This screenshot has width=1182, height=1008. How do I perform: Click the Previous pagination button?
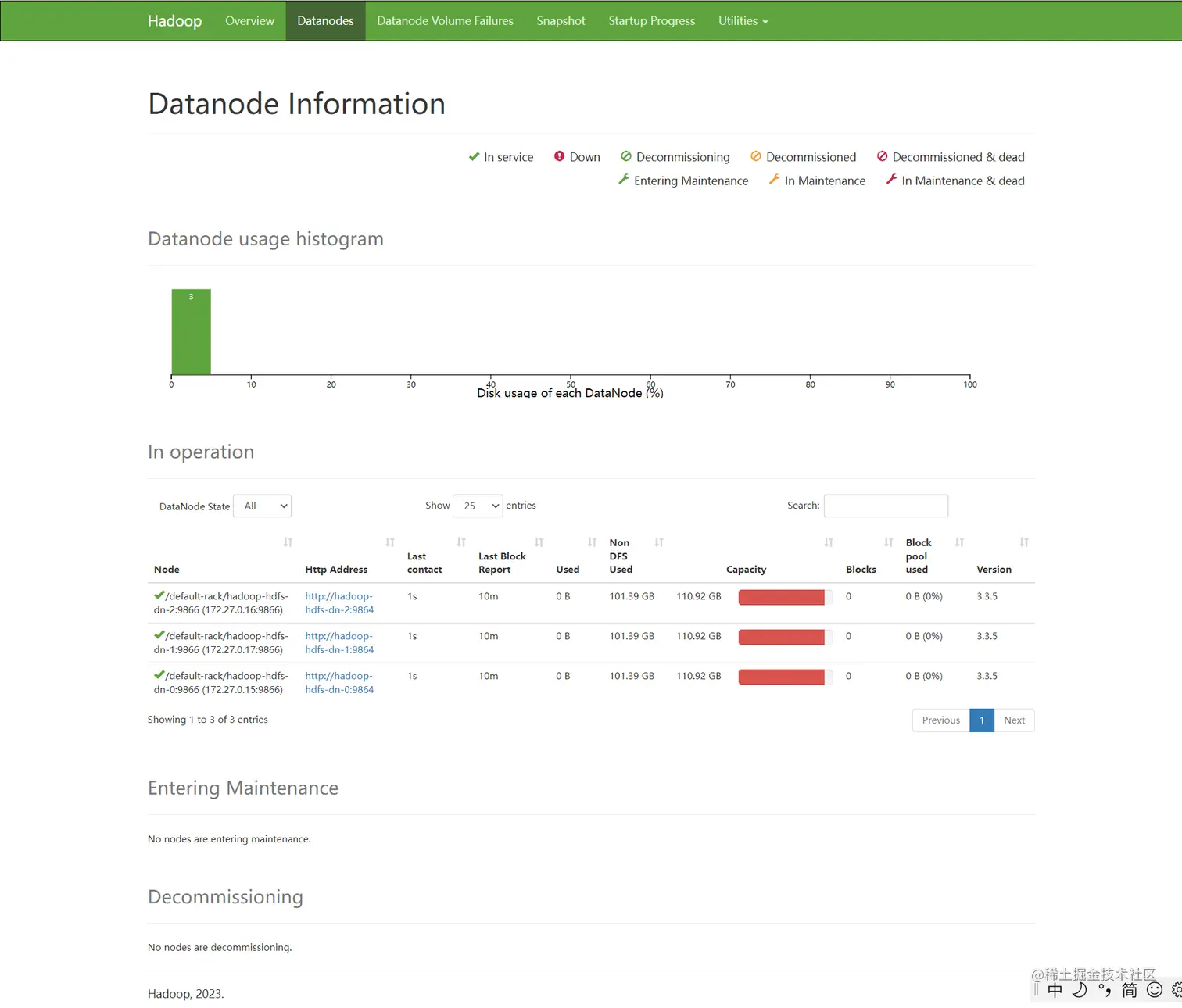point(941,720)
